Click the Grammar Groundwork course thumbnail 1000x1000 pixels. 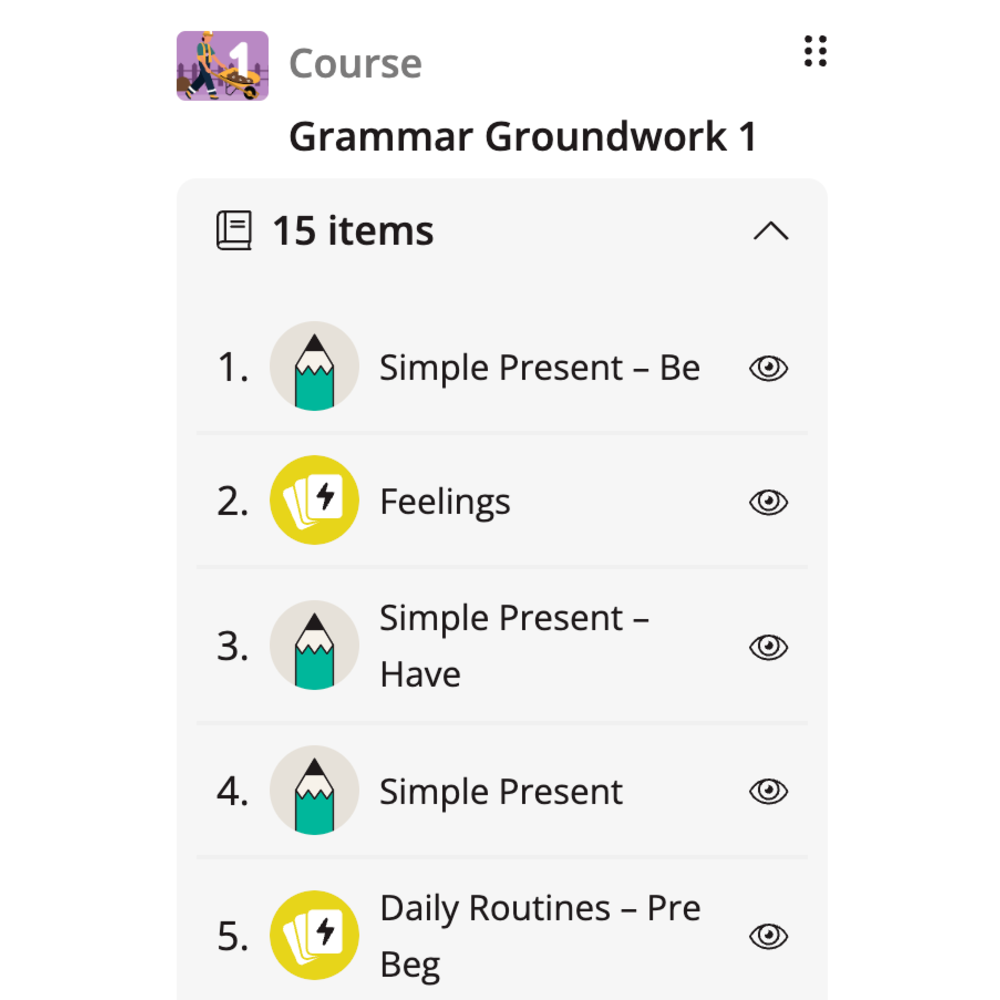tap(223, 66)
